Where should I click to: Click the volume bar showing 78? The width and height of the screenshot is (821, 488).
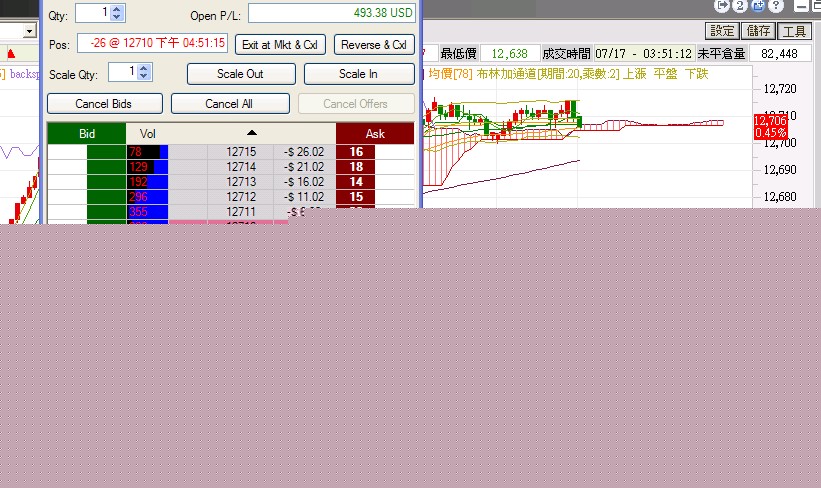point(148,152)
